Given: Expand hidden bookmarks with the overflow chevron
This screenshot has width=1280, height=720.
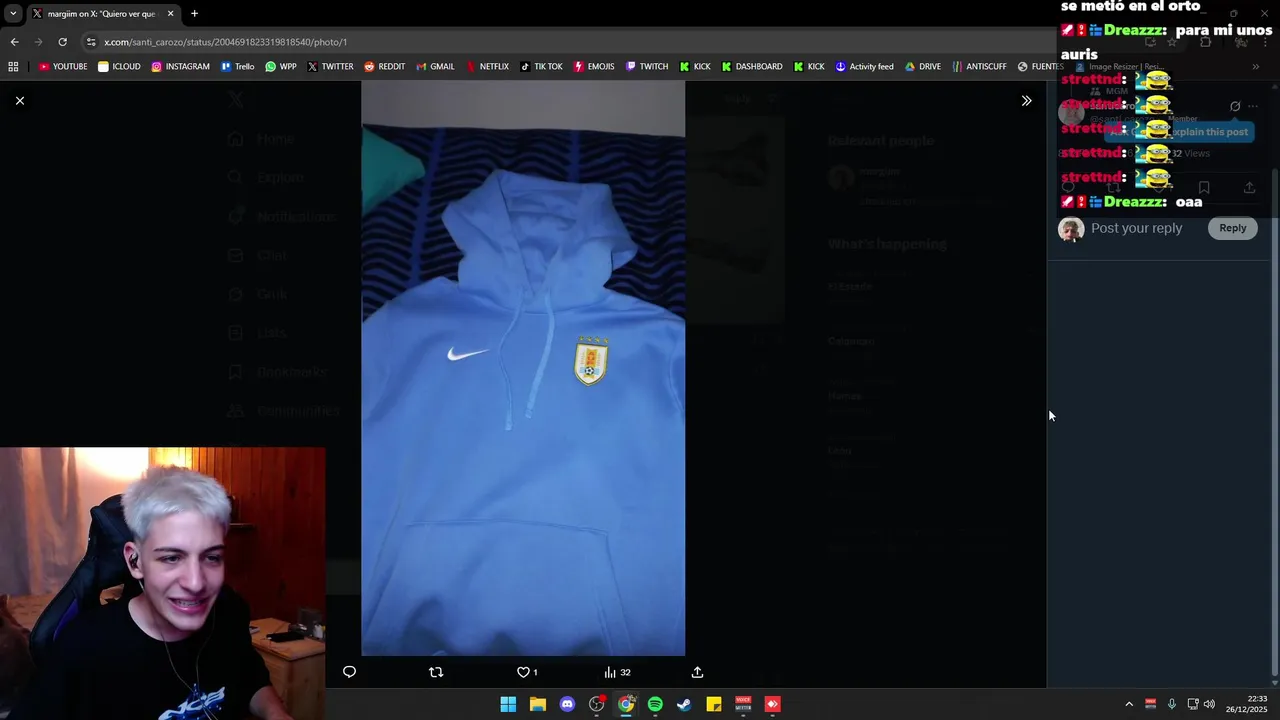Looking at the screenshot, I should (1255, 67).
